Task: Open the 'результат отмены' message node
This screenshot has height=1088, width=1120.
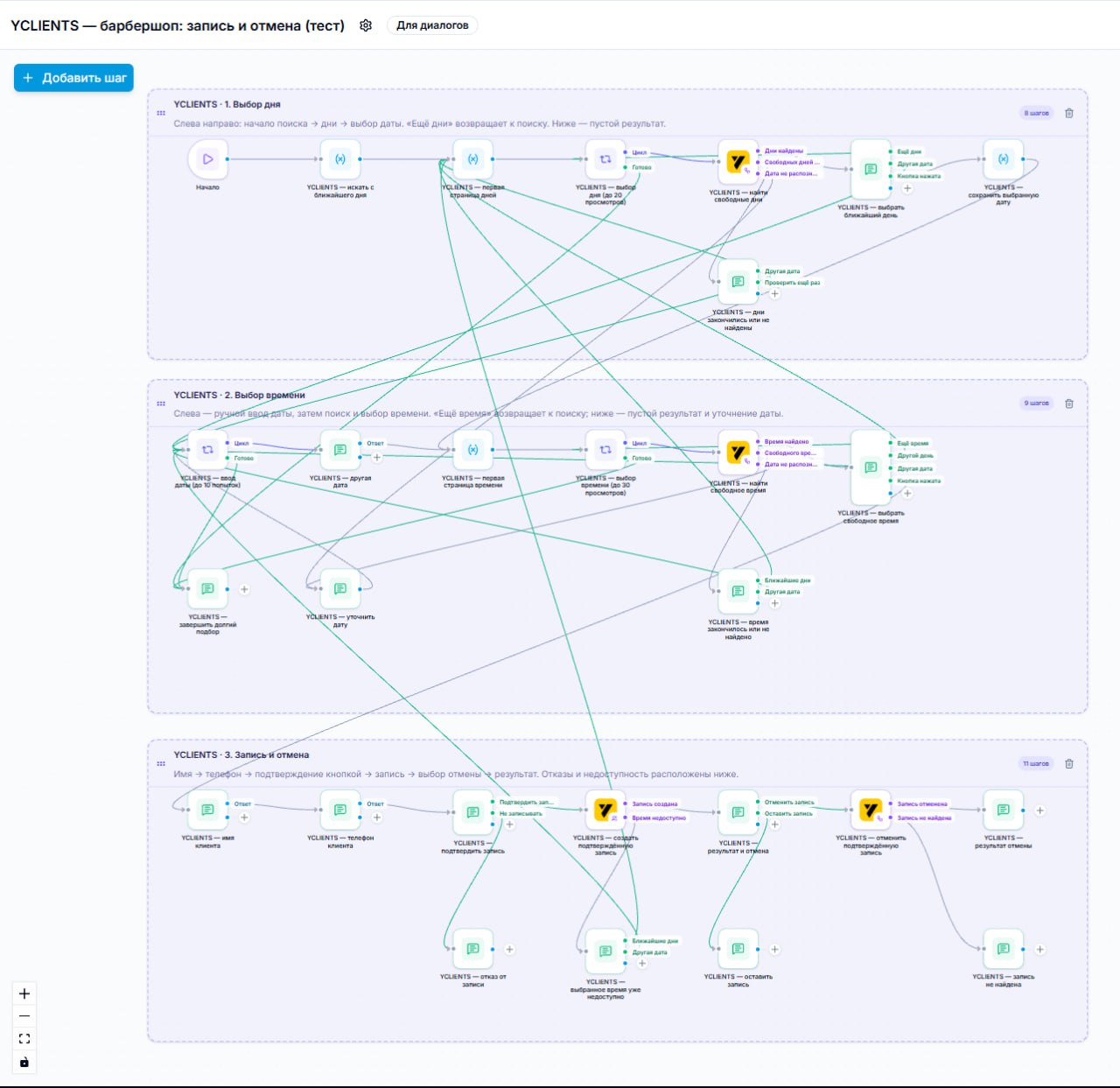Action: click(x=1003, y=811)
